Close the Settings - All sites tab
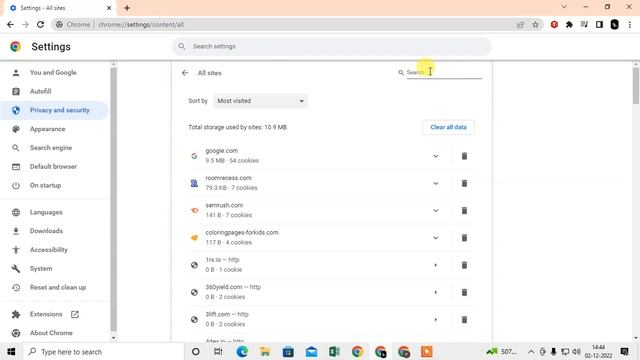Viewport: 640px width, 360px height. [x=109, y=8]
